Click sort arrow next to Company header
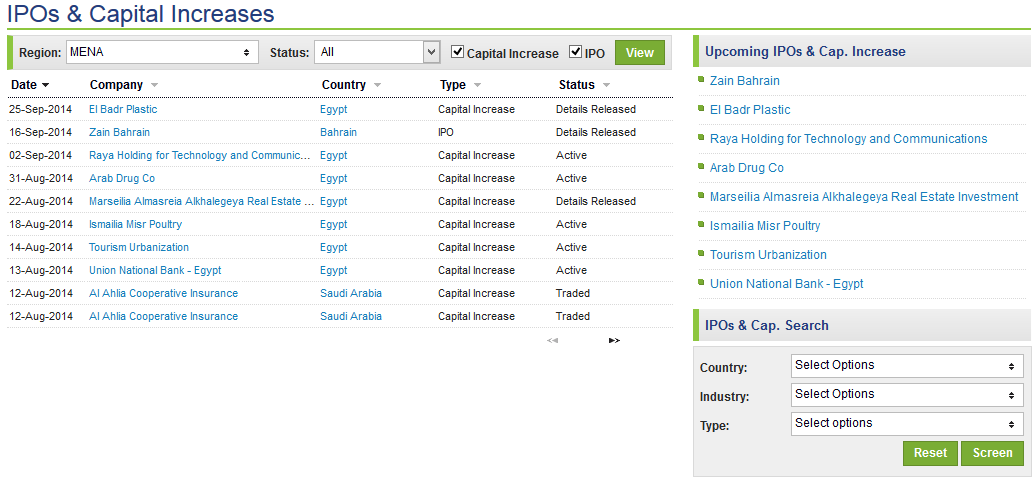This screenshot has height=482, width=1034. [154, 85]
